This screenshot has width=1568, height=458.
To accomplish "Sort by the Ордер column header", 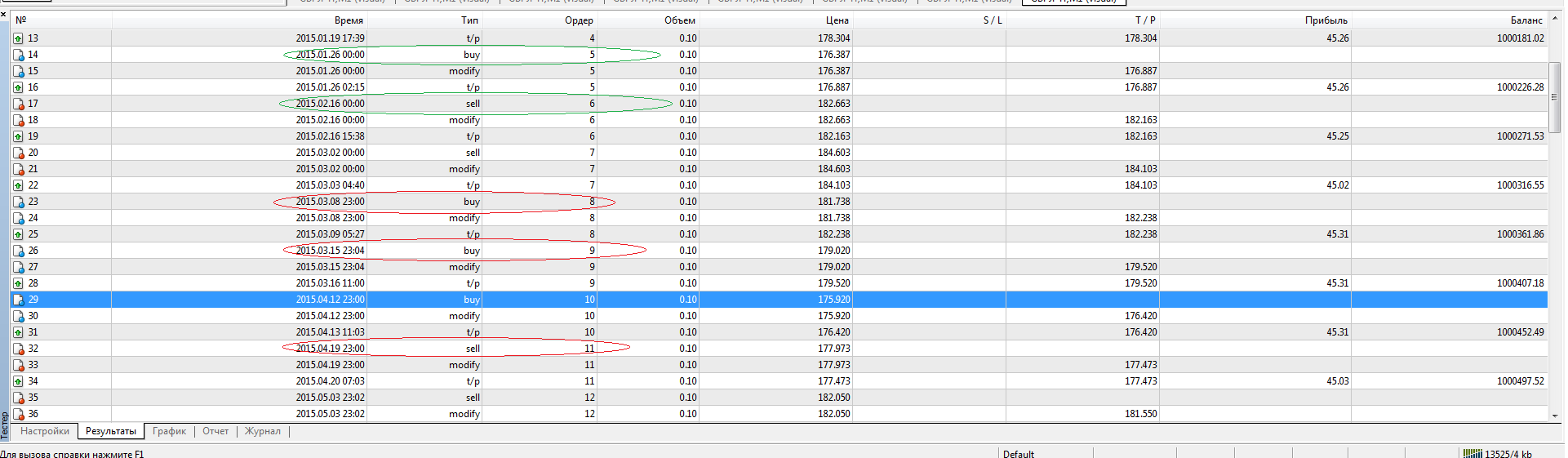I will pyautogui.click(x=539, y=20).
